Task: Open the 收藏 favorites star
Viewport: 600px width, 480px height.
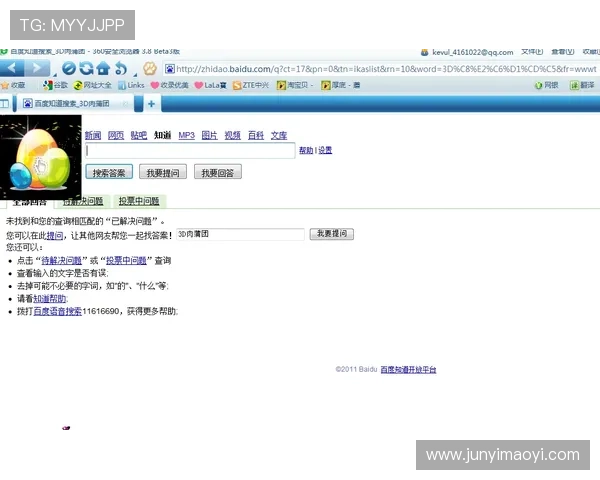Action: pos(13,85)
